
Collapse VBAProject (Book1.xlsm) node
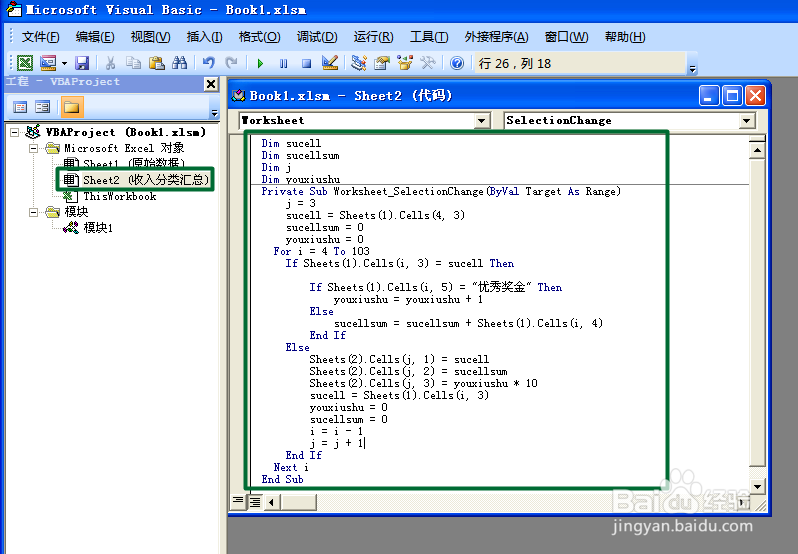[x=14, y=133]
